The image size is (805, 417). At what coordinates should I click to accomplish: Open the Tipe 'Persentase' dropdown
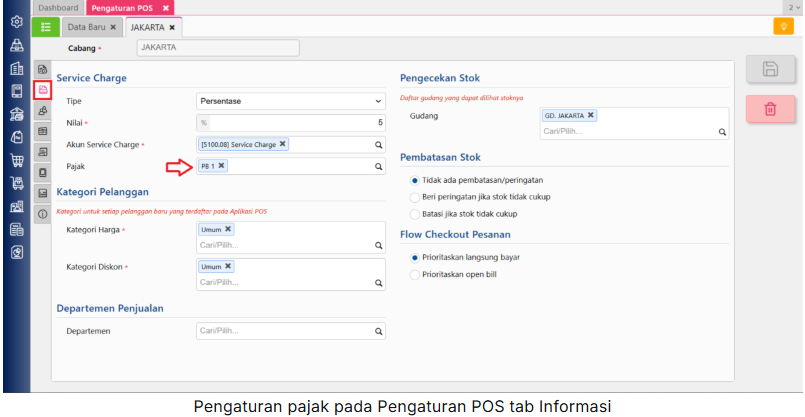point(291,101)
